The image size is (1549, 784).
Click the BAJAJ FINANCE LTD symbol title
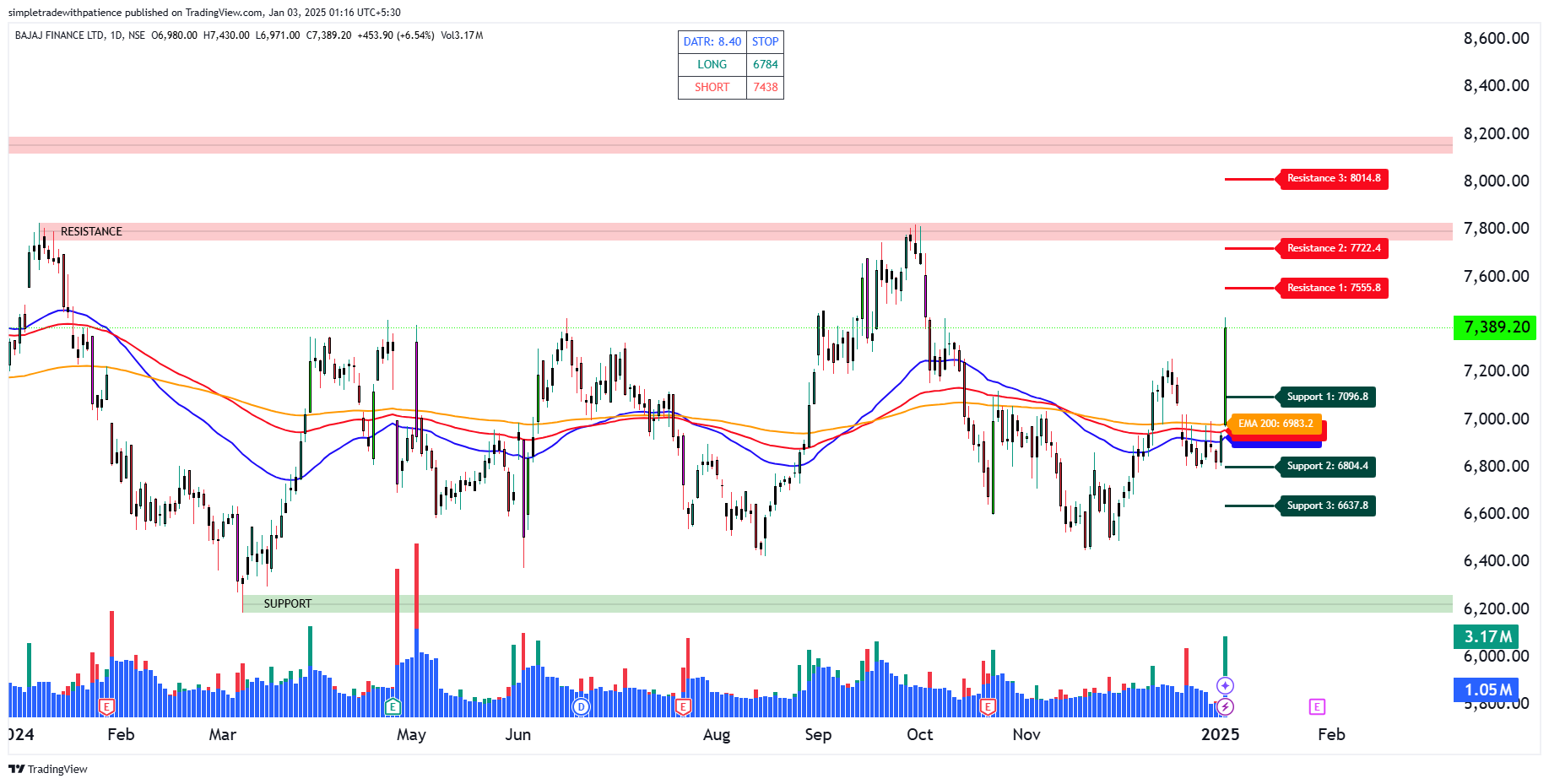tap(60, 35)
